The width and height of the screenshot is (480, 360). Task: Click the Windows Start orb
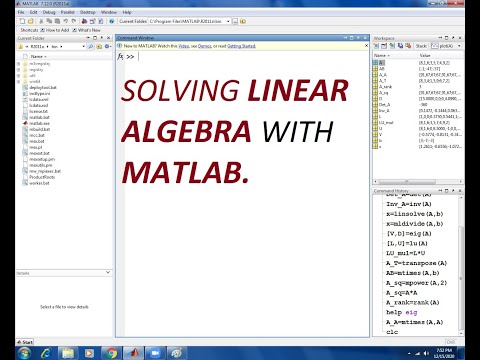24,353
